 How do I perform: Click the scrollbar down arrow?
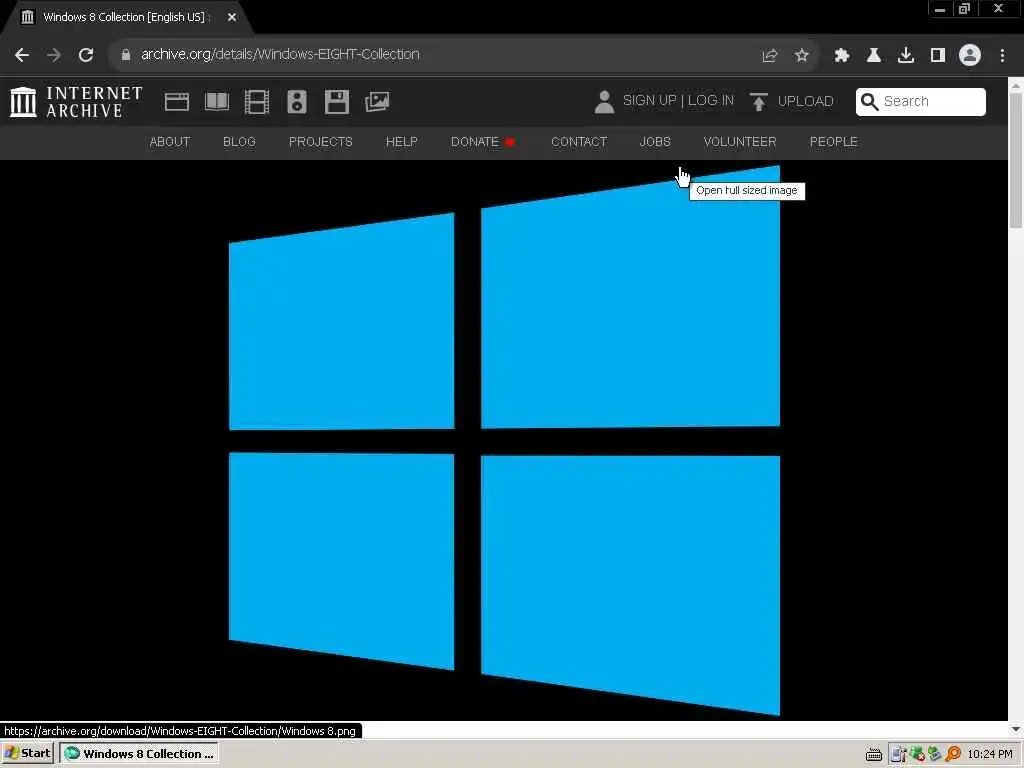click(x=1016, y=729)
